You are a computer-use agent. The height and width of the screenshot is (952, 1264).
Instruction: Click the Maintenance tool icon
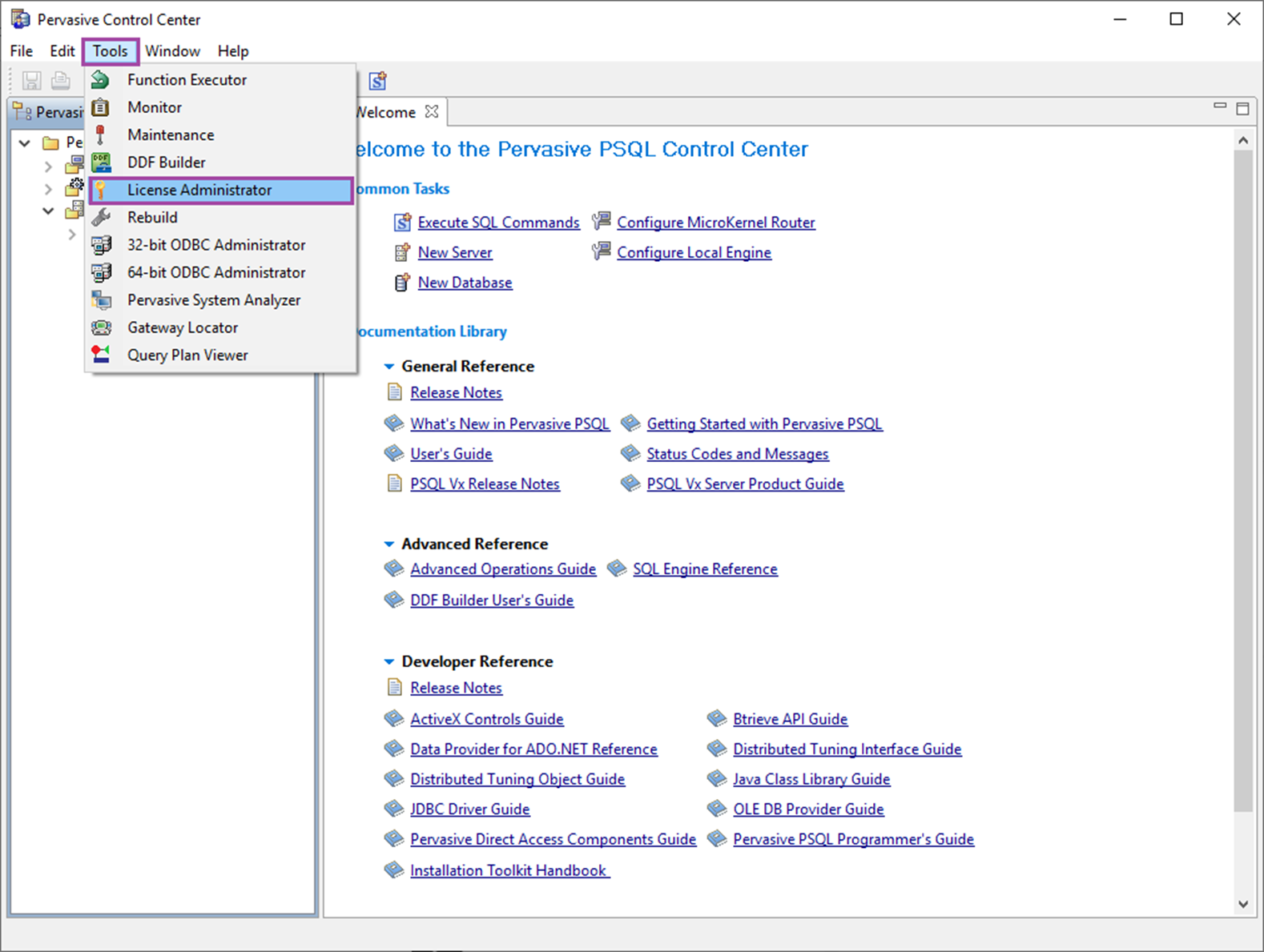coord(101,135)
